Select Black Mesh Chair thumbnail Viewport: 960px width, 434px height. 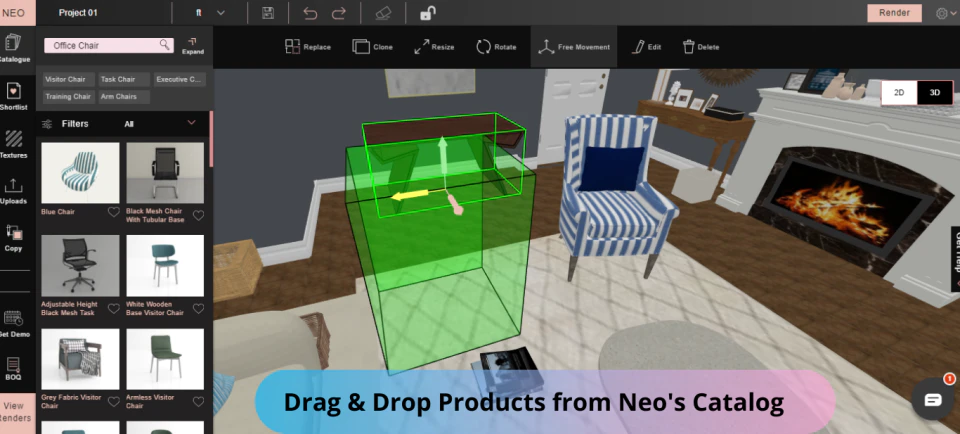165,173
